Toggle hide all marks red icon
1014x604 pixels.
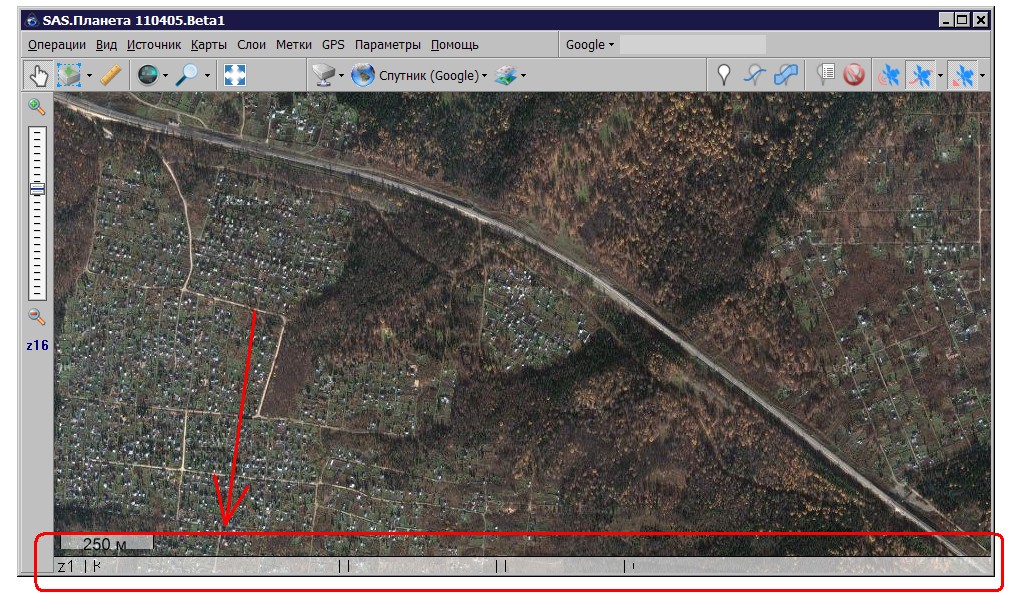tap(853, 75)
